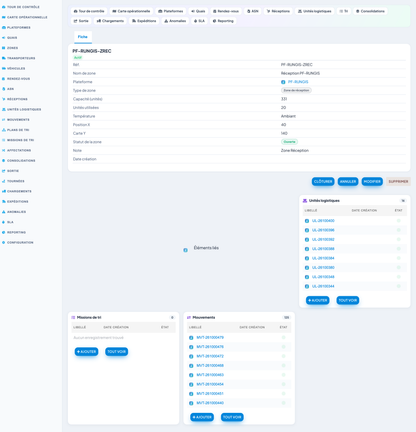Click the Modifier button
The image size is (416, 432).
pos(372,182)
